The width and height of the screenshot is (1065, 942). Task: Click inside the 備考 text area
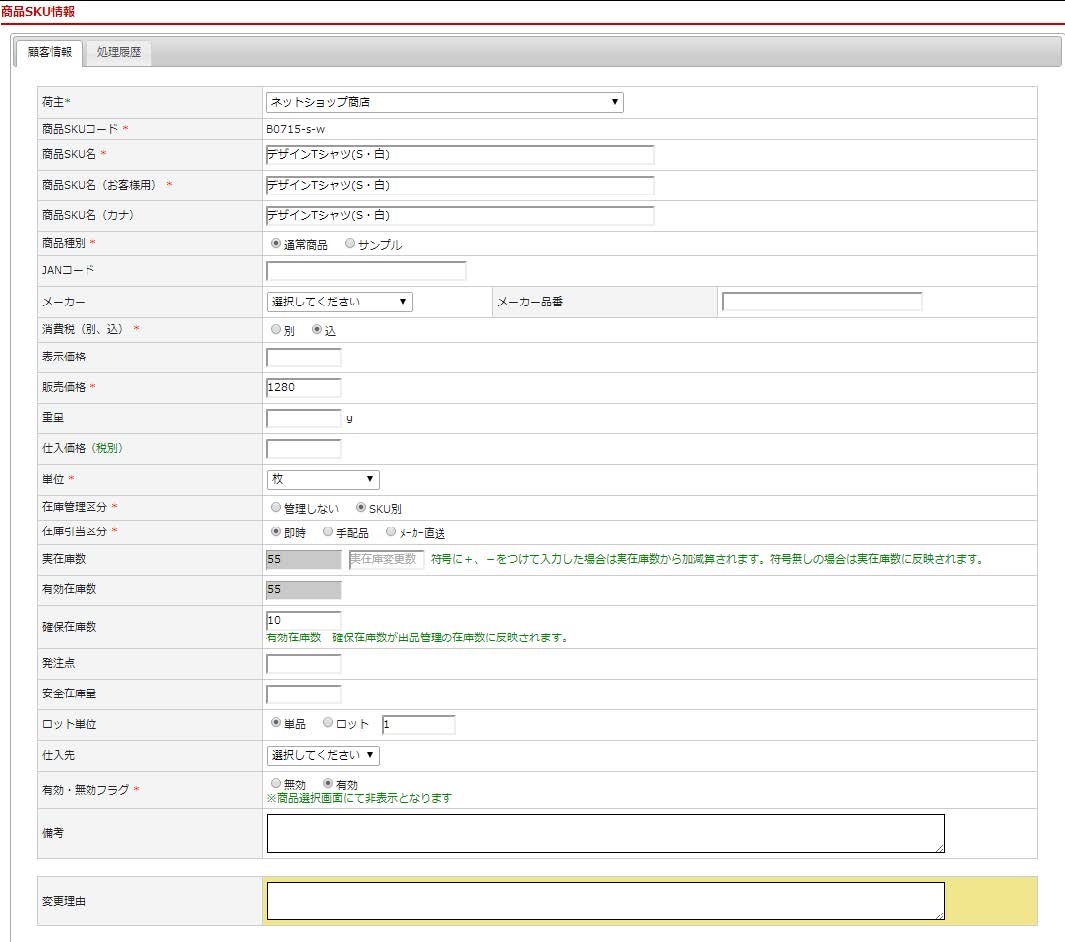click(x=605, y=833)
